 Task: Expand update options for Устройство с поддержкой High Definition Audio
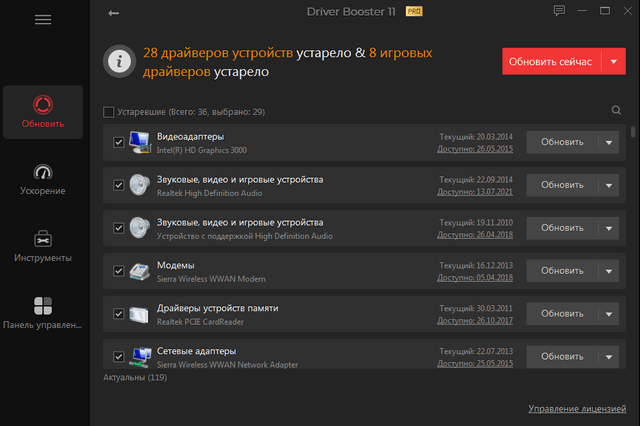609,228
